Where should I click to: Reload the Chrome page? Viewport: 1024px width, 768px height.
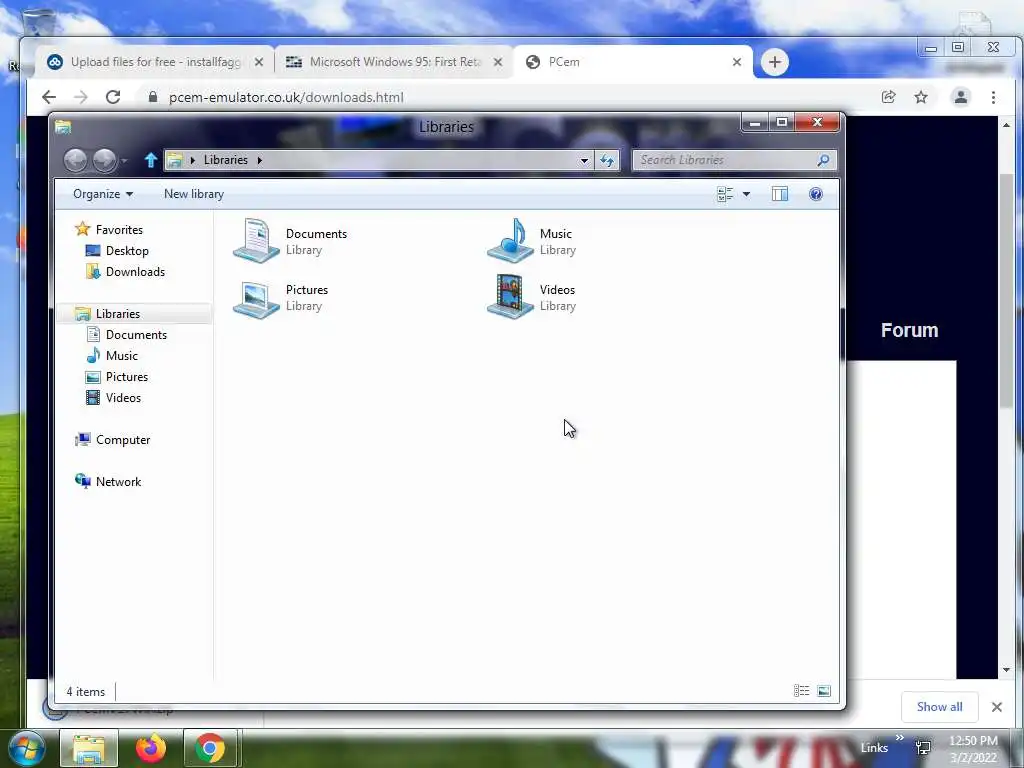(113, 97)
